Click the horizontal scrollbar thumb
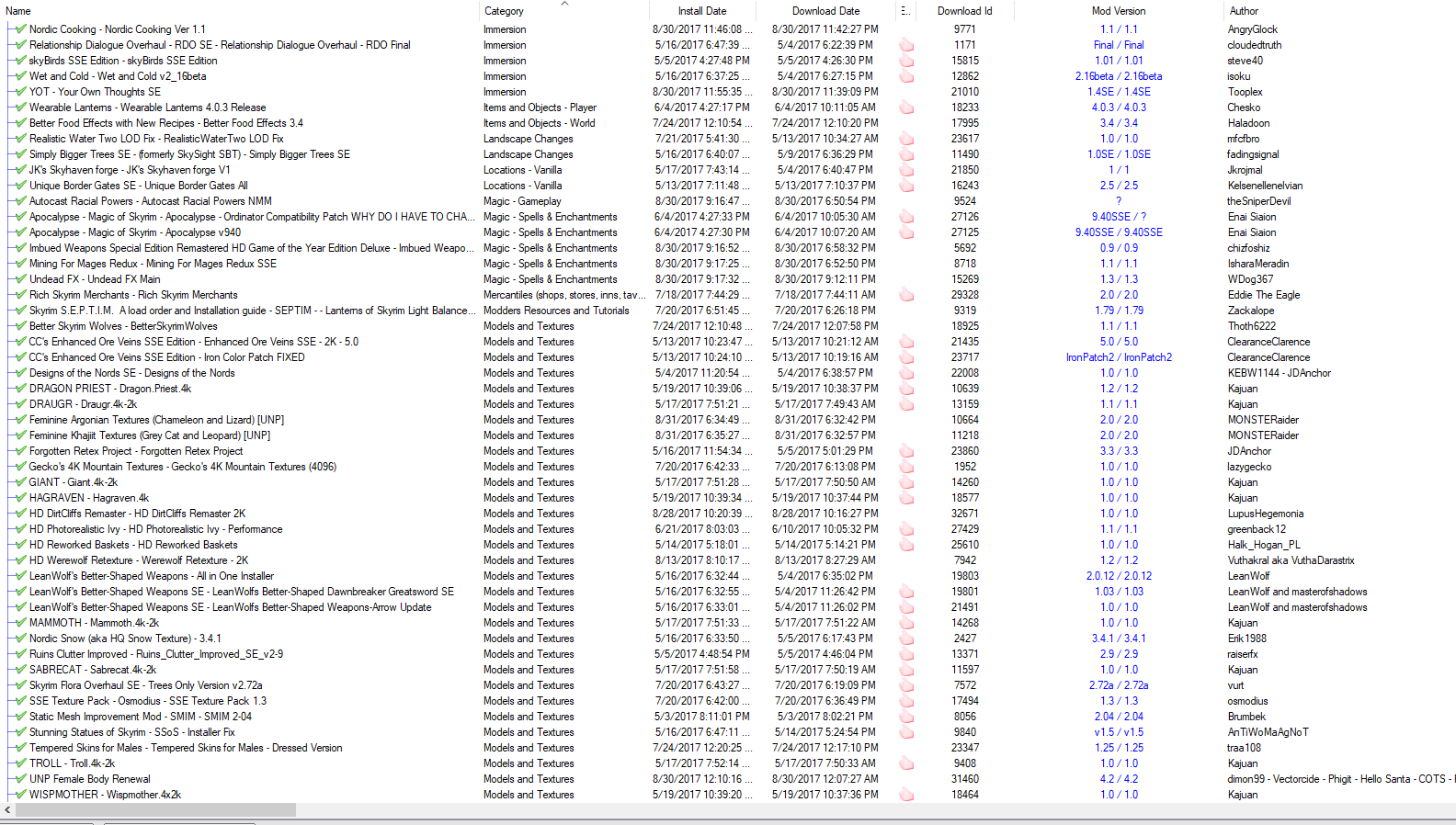Screen dimensions: 1456x825 156,810
